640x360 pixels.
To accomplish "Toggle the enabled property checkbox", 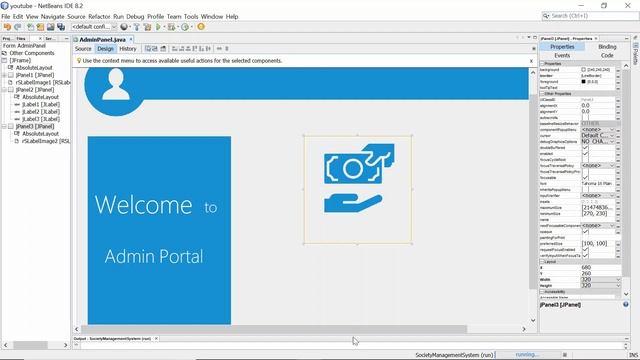I will pyautogui.click(x=585, y=154).
